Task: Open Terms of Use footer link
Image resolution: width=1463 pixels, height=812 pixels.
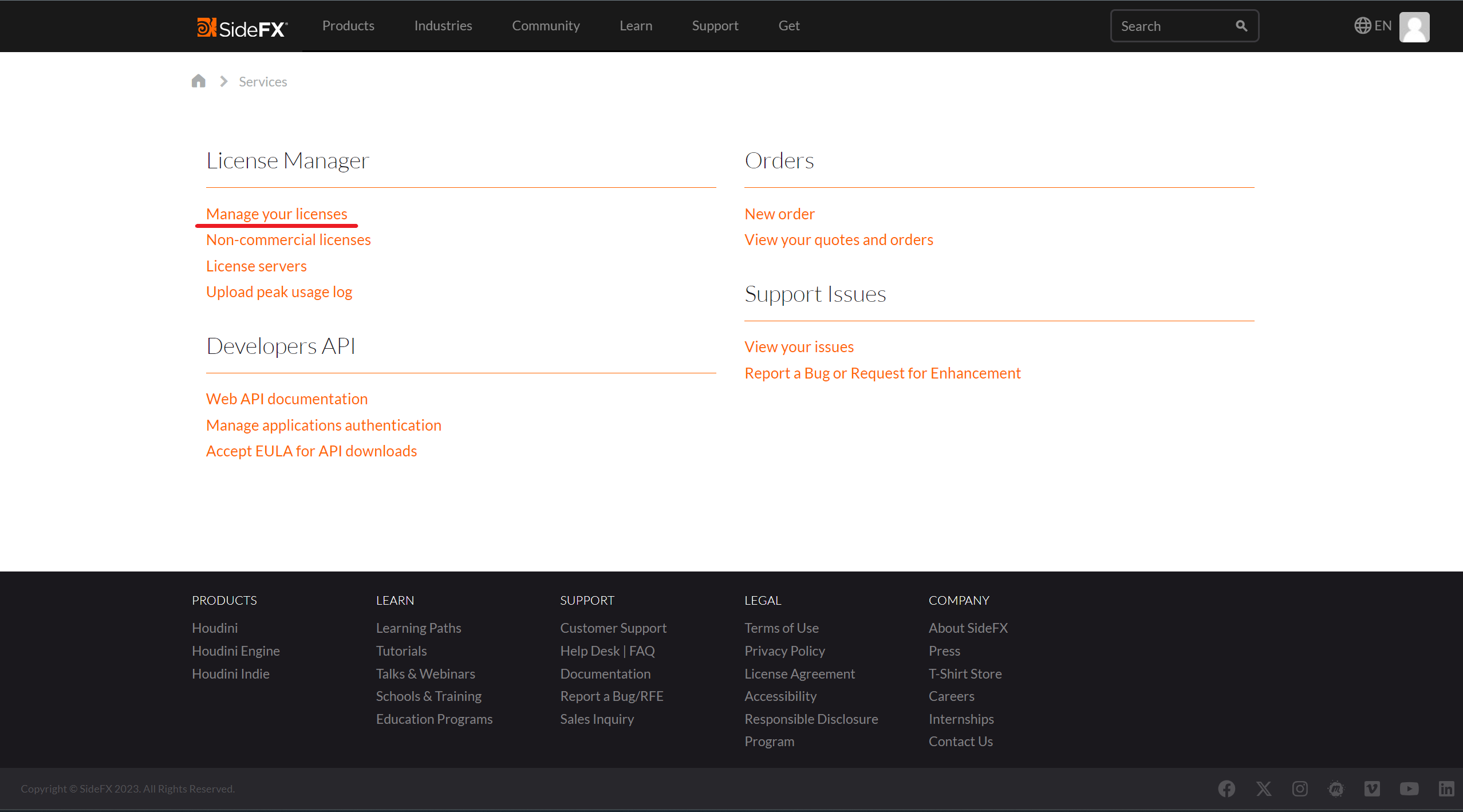Action: pyautogui.click(x=782, y=628)
